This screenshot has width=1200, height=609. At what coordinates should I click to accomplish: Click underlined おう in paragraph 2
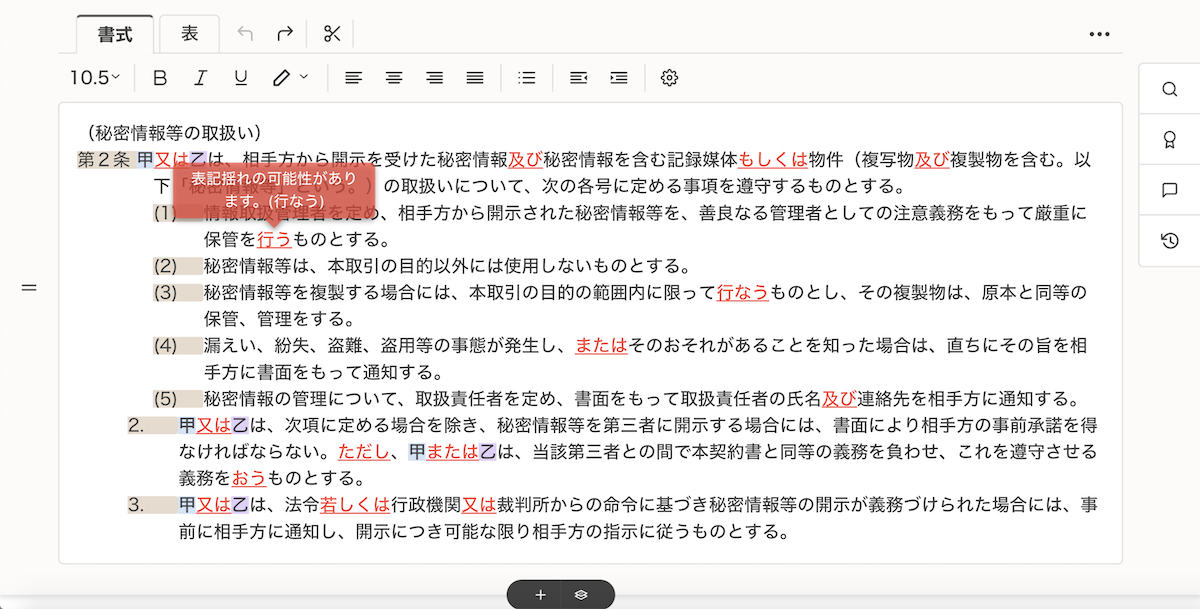(x=248, y=478)
